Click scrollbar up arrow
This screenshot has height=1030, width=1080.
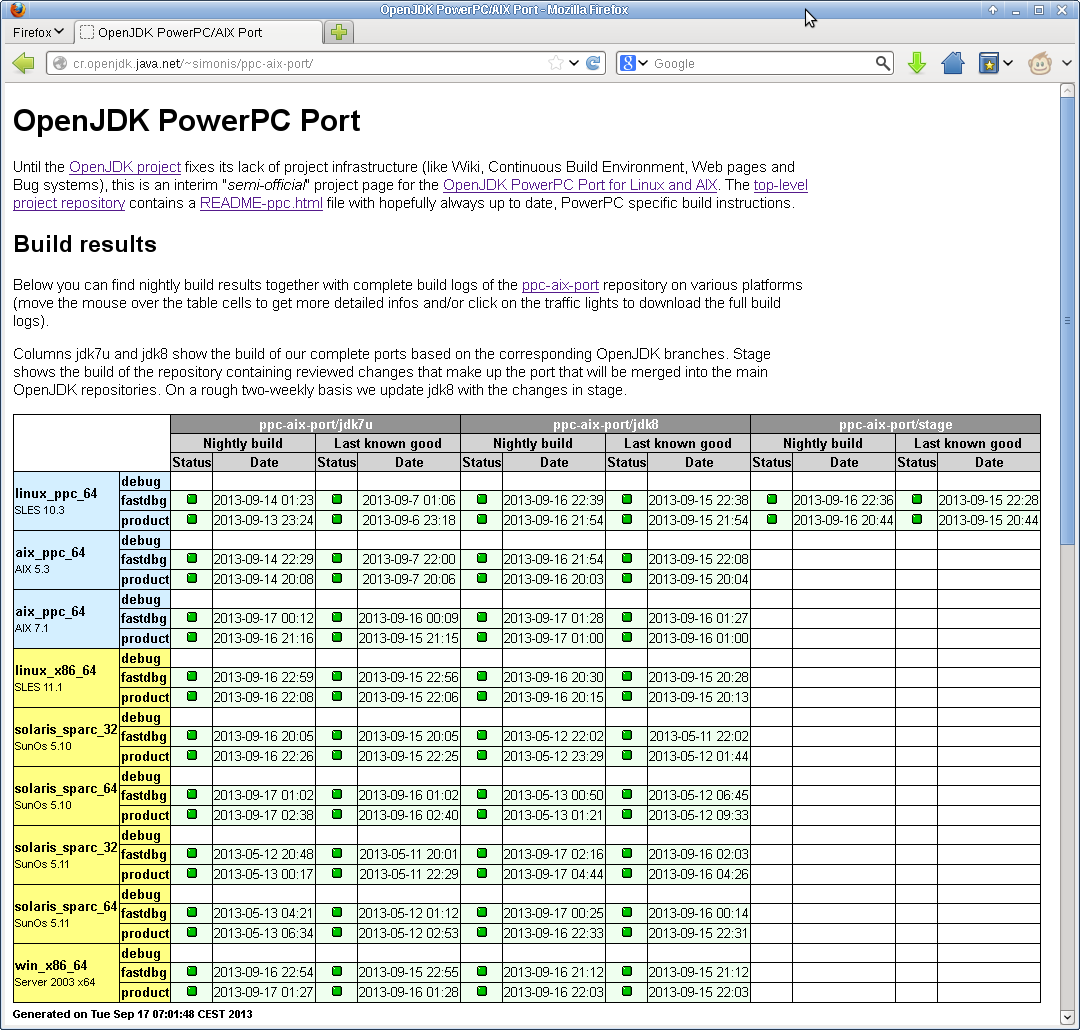[x=1067, y=90]
